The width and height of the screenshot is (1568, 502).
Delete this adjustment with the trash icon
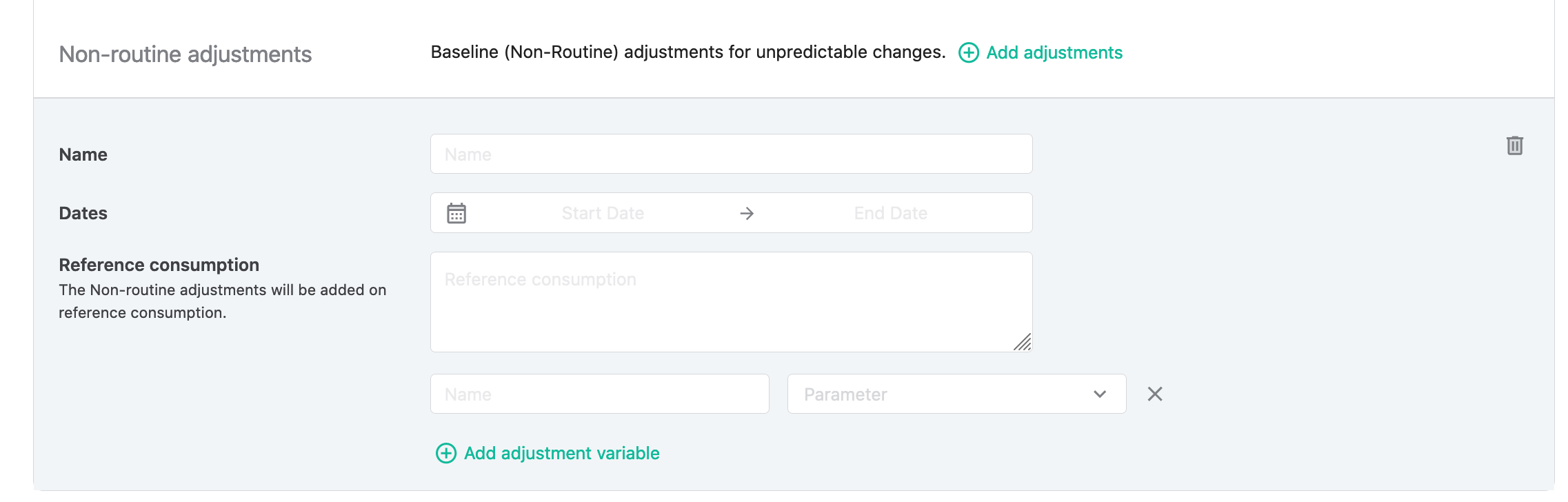(1515, 145)
